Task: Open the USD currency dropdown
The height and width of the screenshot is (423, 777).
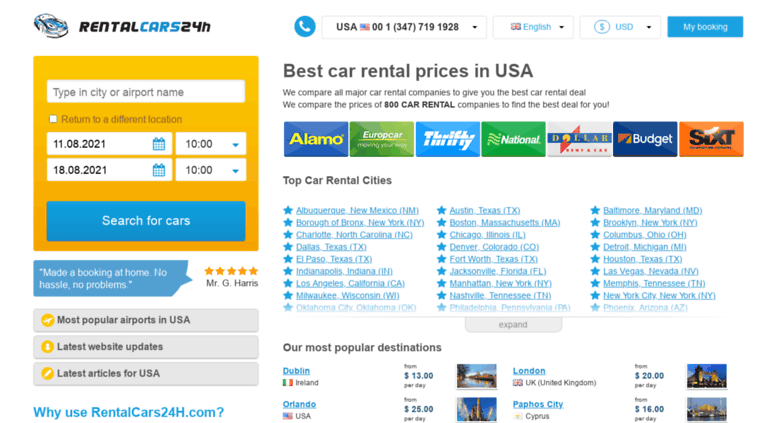Action: [620, 27]
